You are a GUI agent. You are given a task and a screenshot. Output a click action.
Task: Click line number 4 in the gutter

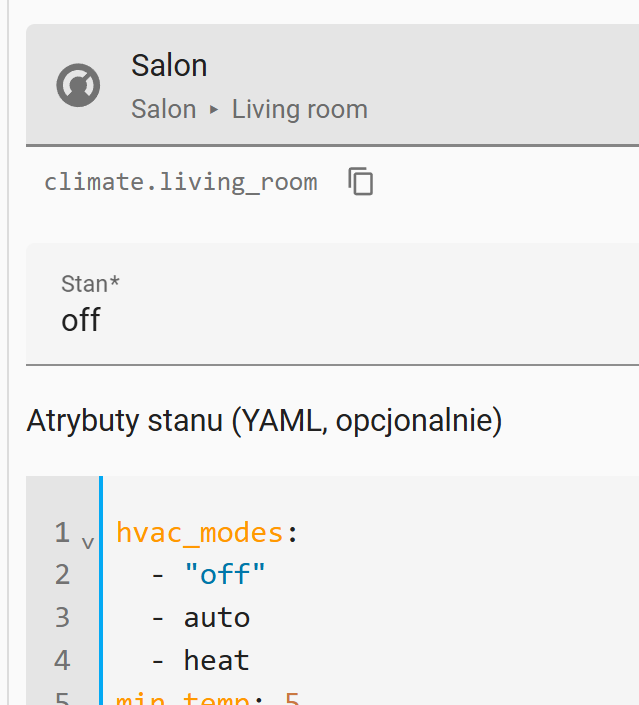(x=62, y=660)
